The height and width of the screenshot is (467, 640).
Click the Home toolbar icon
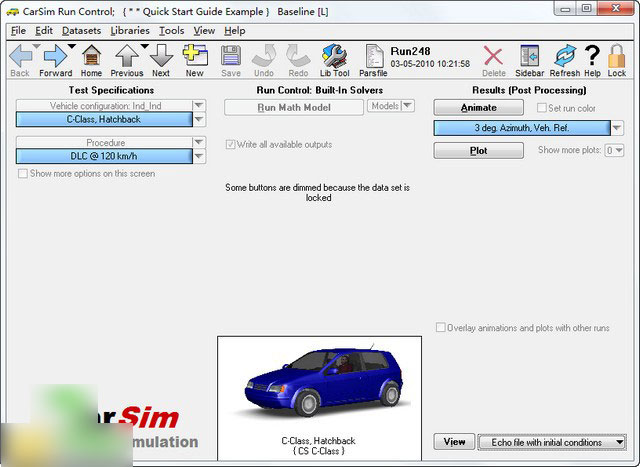[91, 60]
